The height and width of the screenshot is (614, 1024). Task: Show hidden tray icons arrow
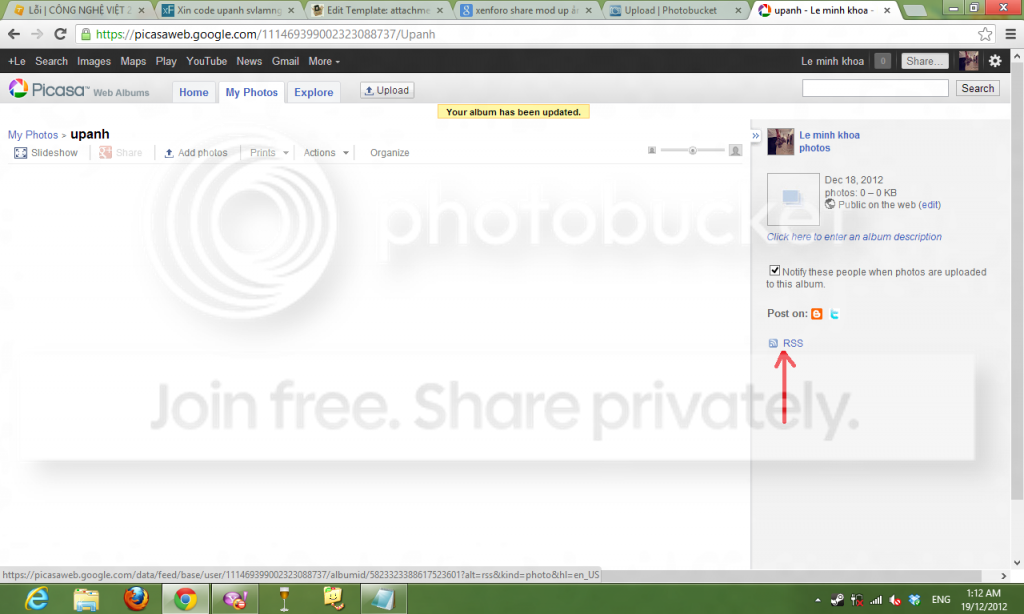pos(818,600)
